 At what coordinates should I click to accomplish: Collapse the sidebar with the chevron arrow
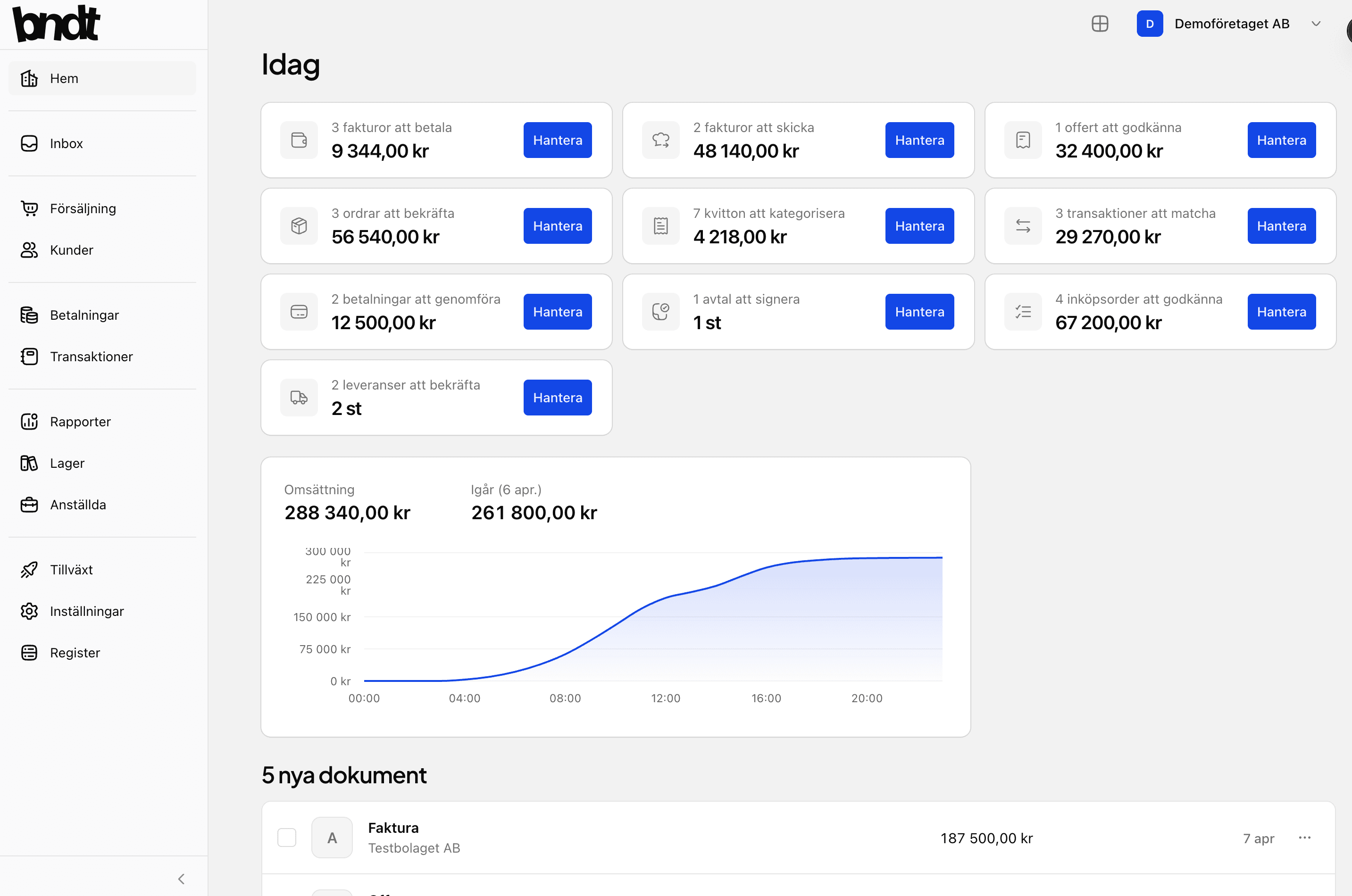(181, 879)
